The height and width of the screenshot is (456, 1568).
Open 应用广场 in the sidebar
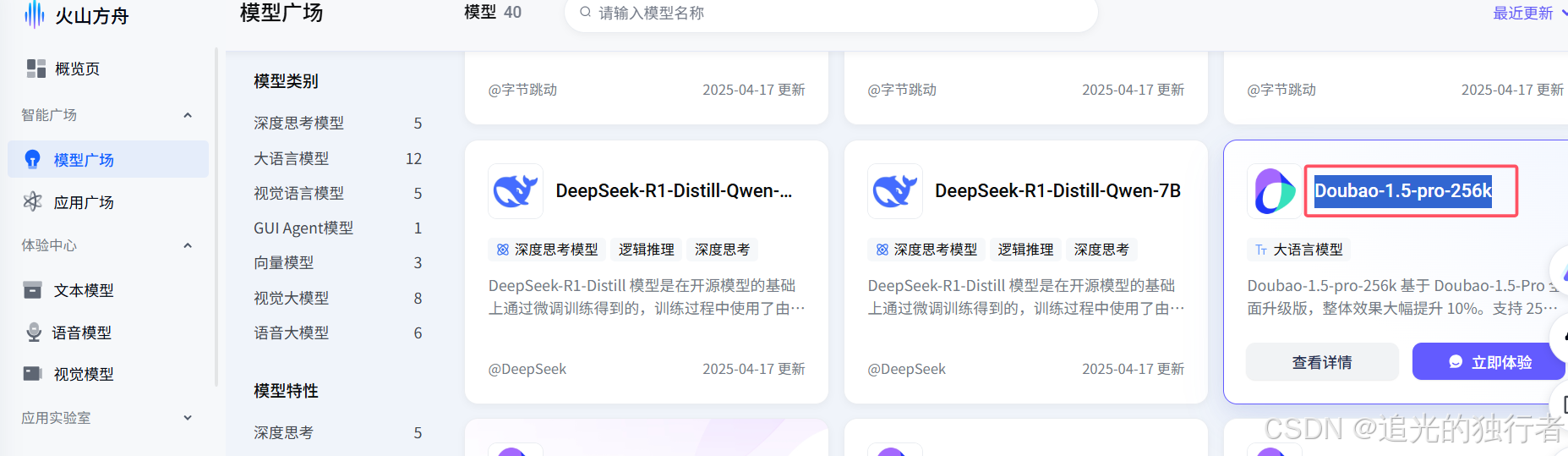(108, 201)
